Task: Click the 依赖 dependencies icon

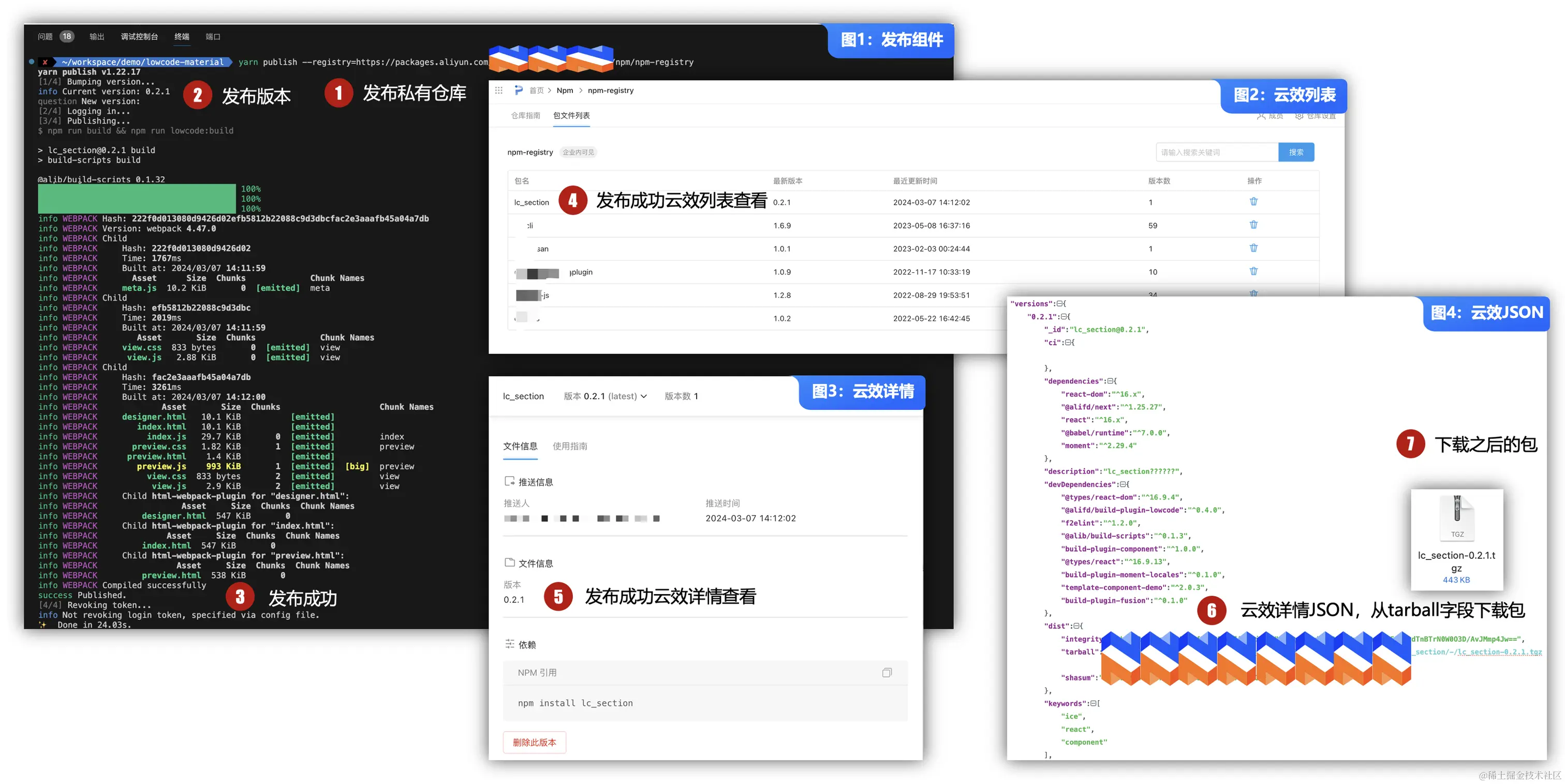Action: 511,644
